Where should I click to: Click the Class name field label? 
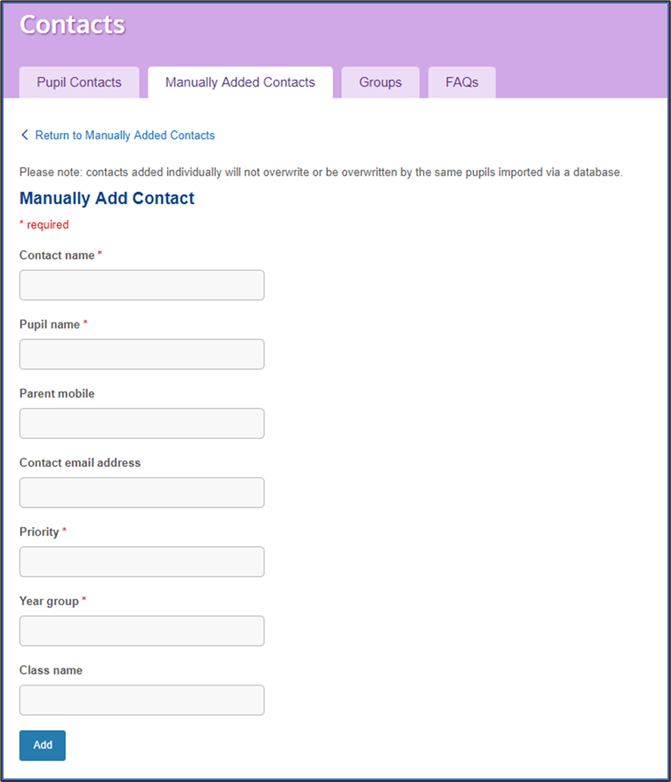point(51,670)
